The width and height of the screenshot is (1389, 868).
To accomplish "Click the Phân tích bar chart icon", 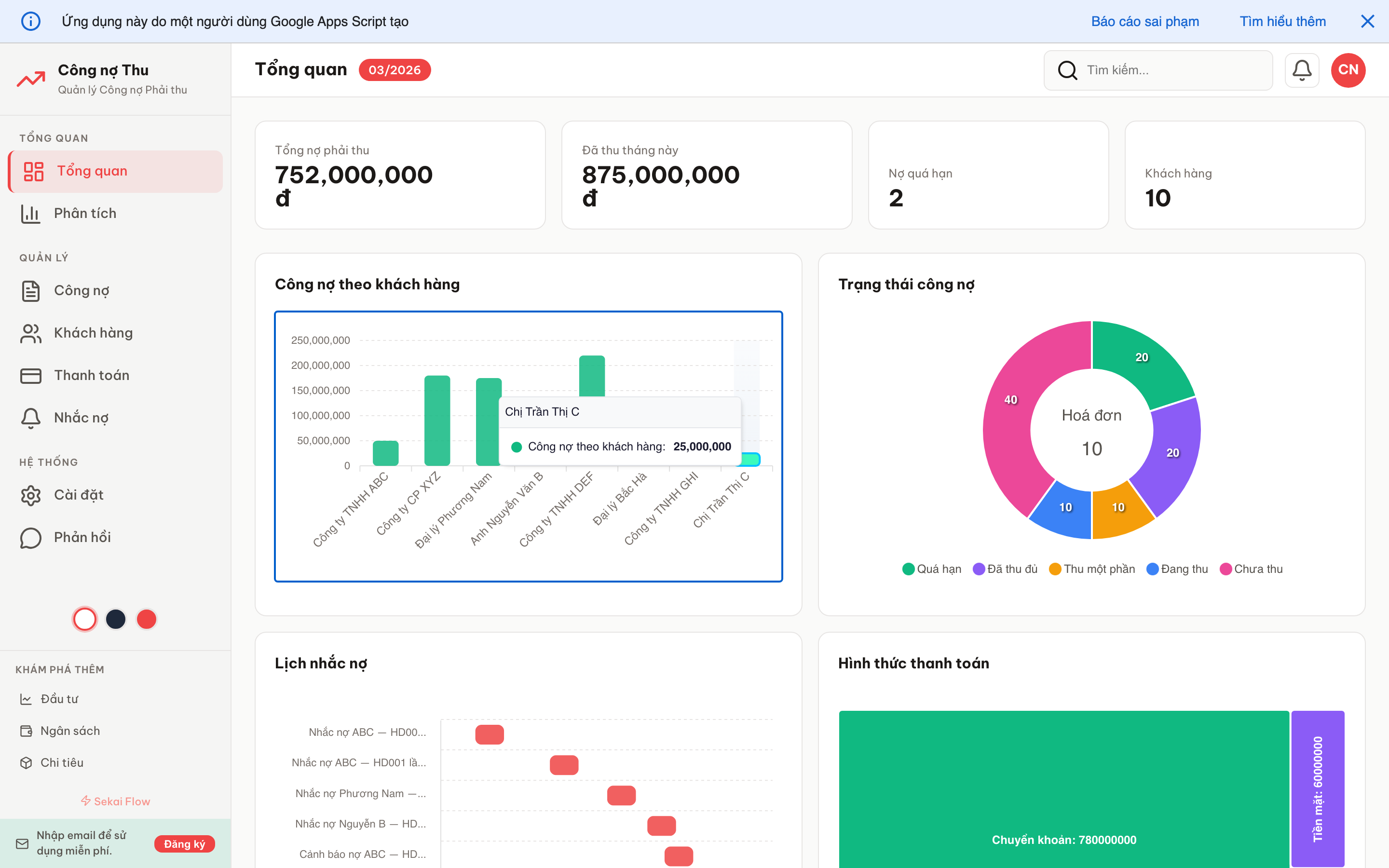I will [x=30, y=214].
